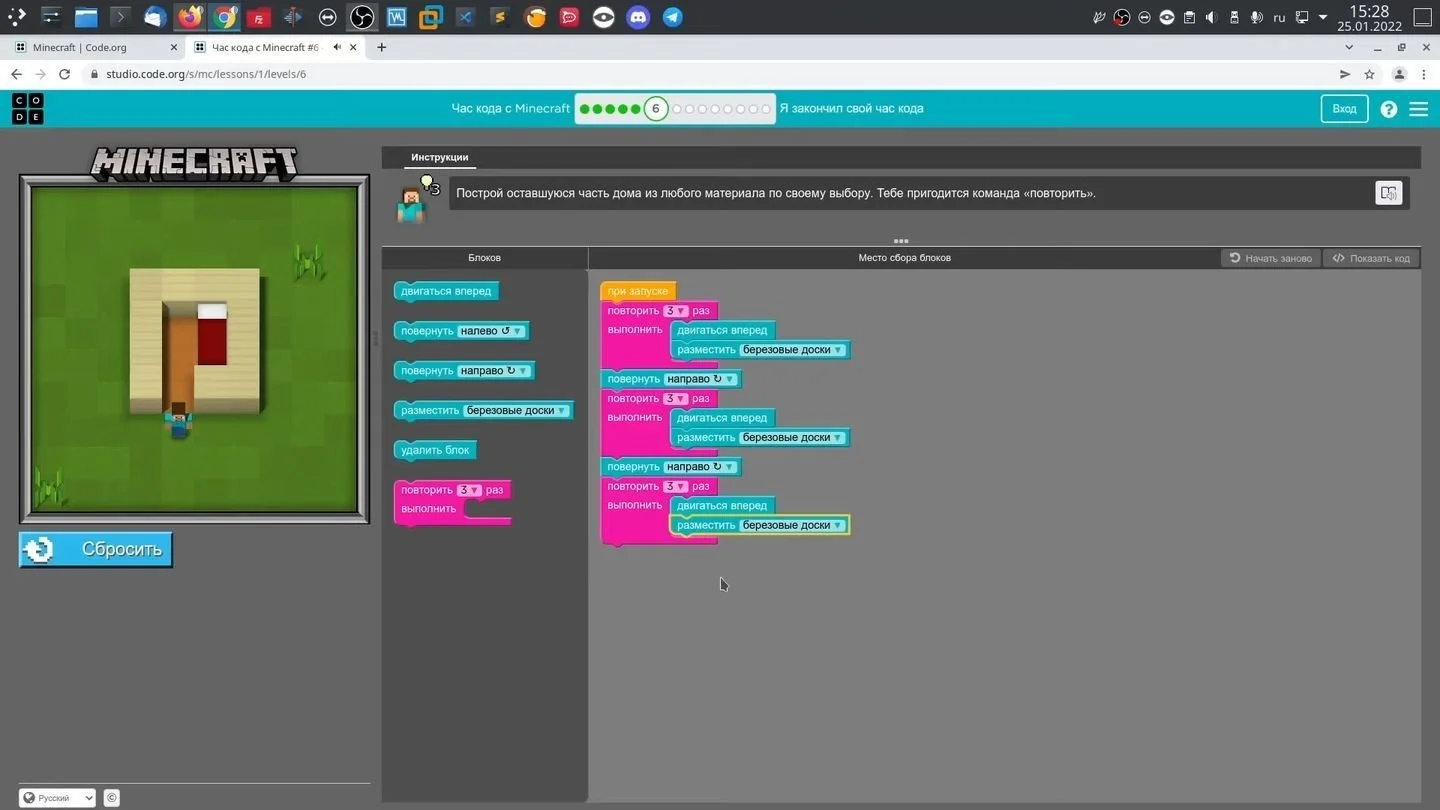Switch keyboard layout via the 'ru' indicator

tap(1279, 18)
